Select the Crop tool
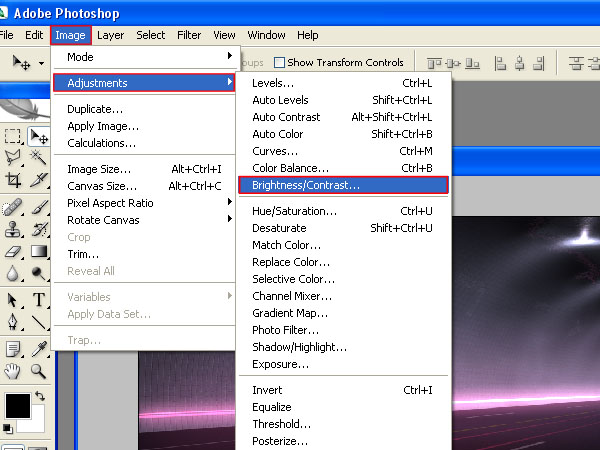600x450 pixels. (13, 179)
